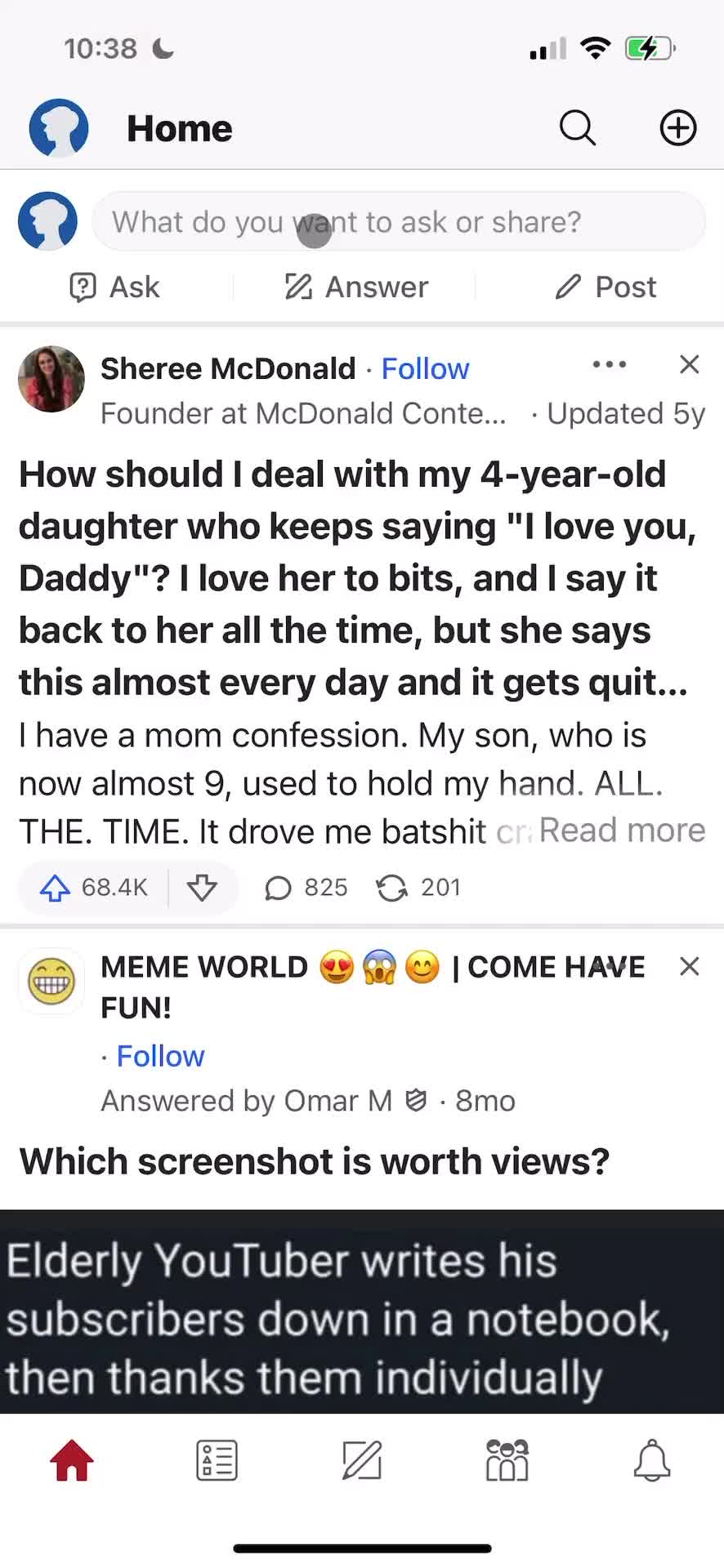Open the three-dot menu on Sheree's post
724x1568 pixels.
click(x=609, y=365)
